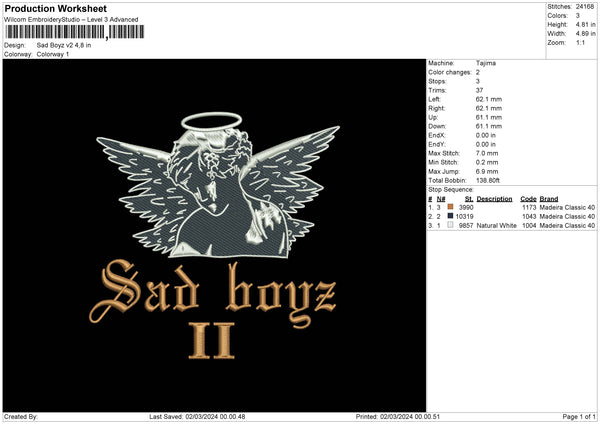600x424 pixels.
Task: Select the stop sequence row with code 1173
Action: [x=512, y=207]
